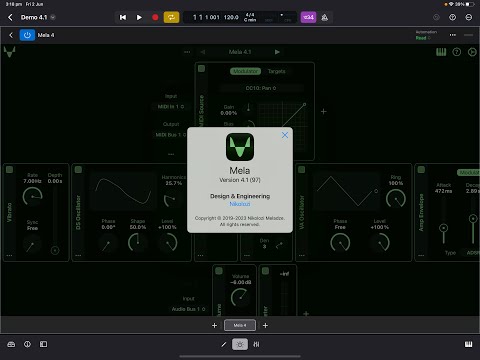Open VA Oscillator three-dots menu
The height and width of the screenshot is (360, 480).
click(x=301, y=256)
